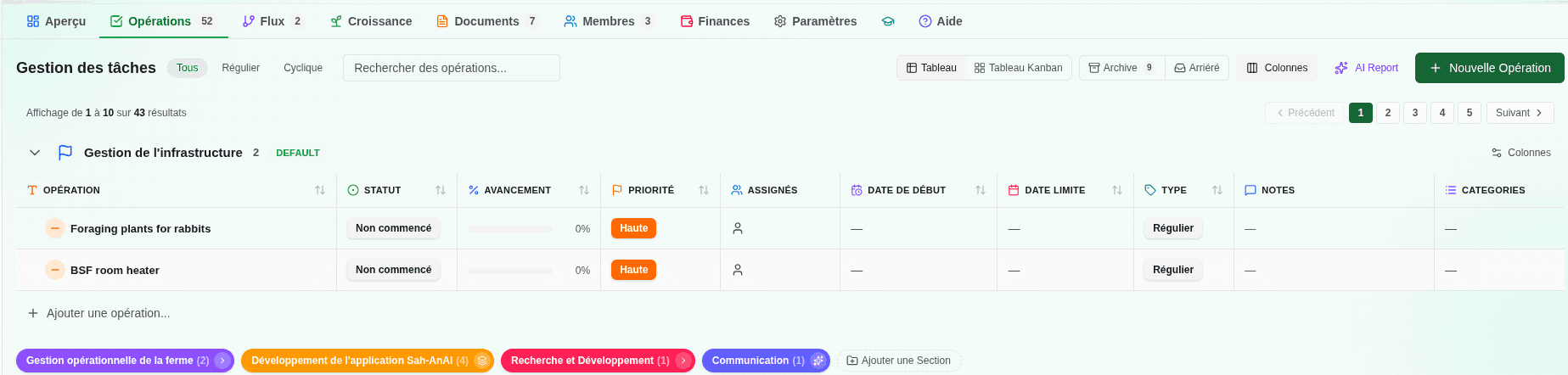Click the graduation cap icon in navigation

(888, 21)
